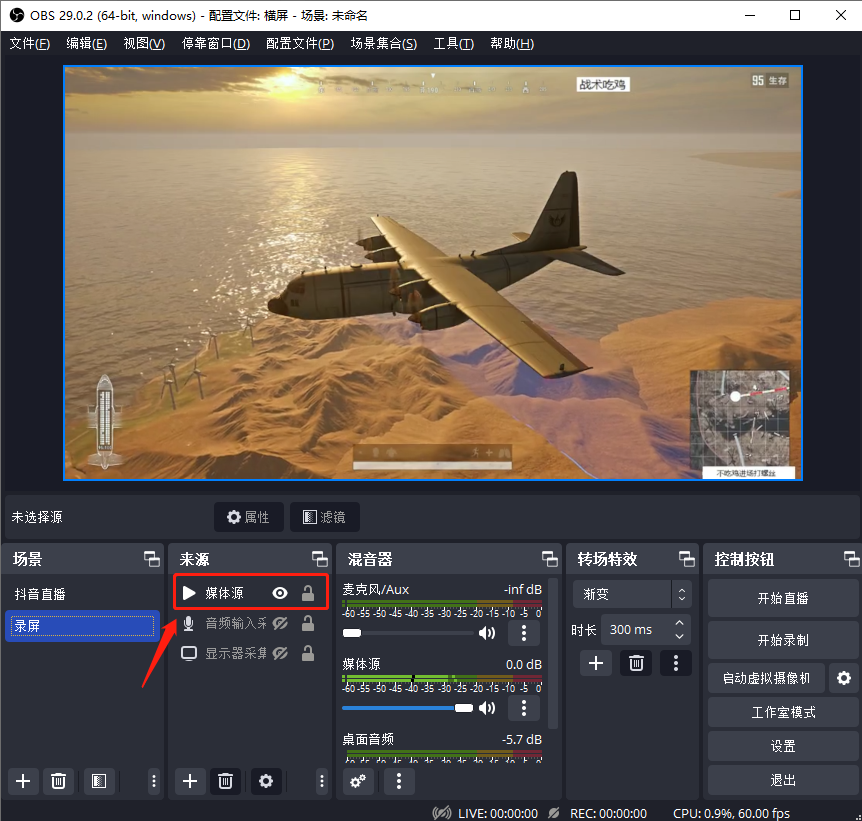This screenshot has height=821, width=862.
Task: Toggle the lock of 媒体源 source
Action: pos(308,593)
